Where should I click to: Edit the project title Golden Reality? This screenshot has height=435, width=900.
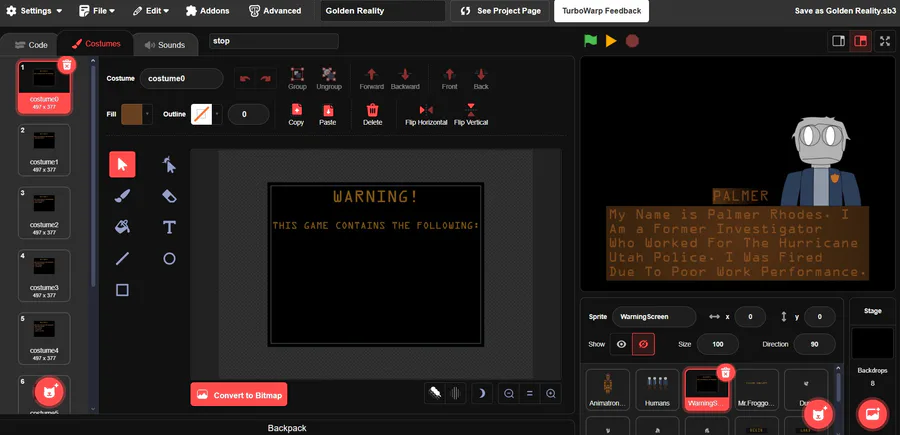tap(383, 10)
